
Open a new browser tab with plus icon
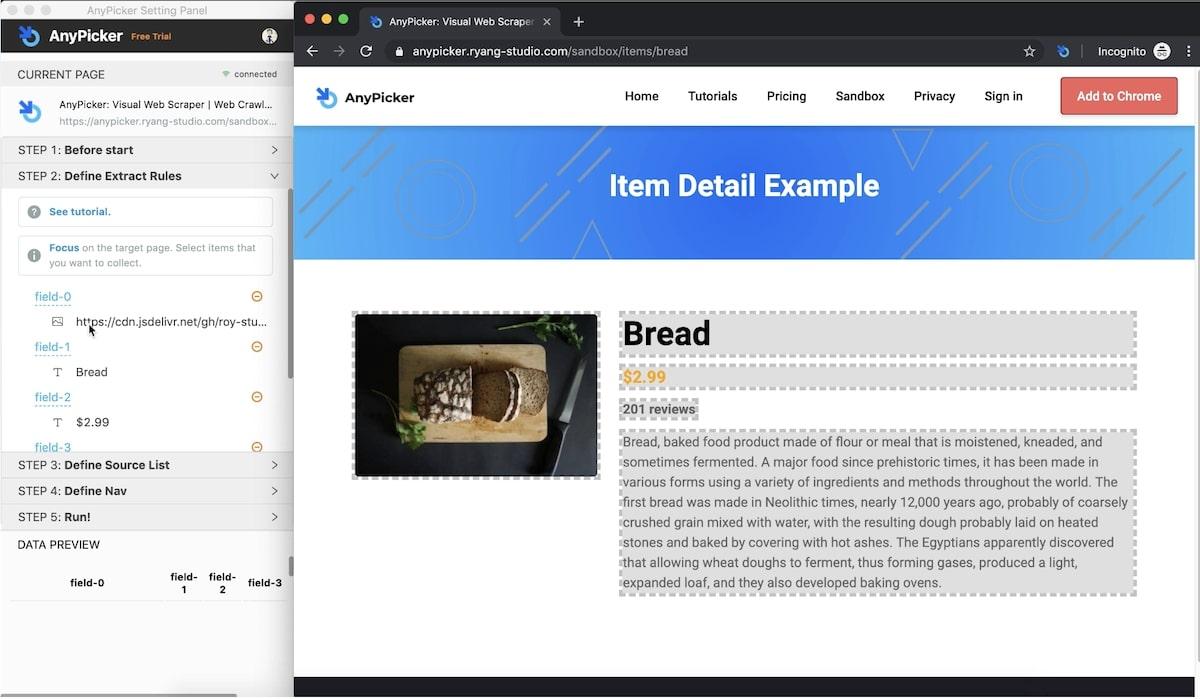tap(578, 21)
